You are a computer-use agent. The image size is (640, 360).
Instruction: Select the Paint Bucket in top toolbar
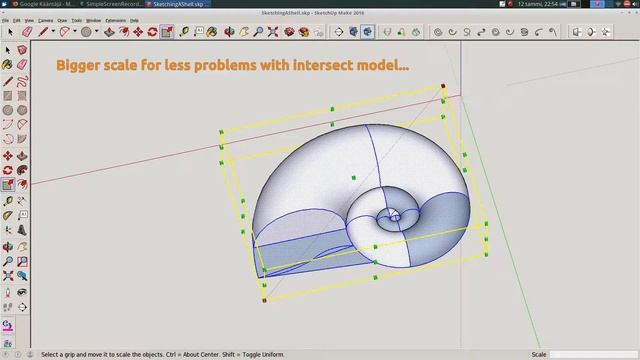point(211,31)
